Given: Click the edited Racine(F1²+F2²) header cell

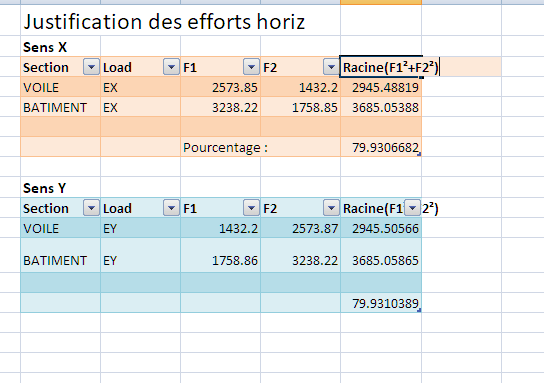Looking at the screenshot, I should tap(381, 67).
